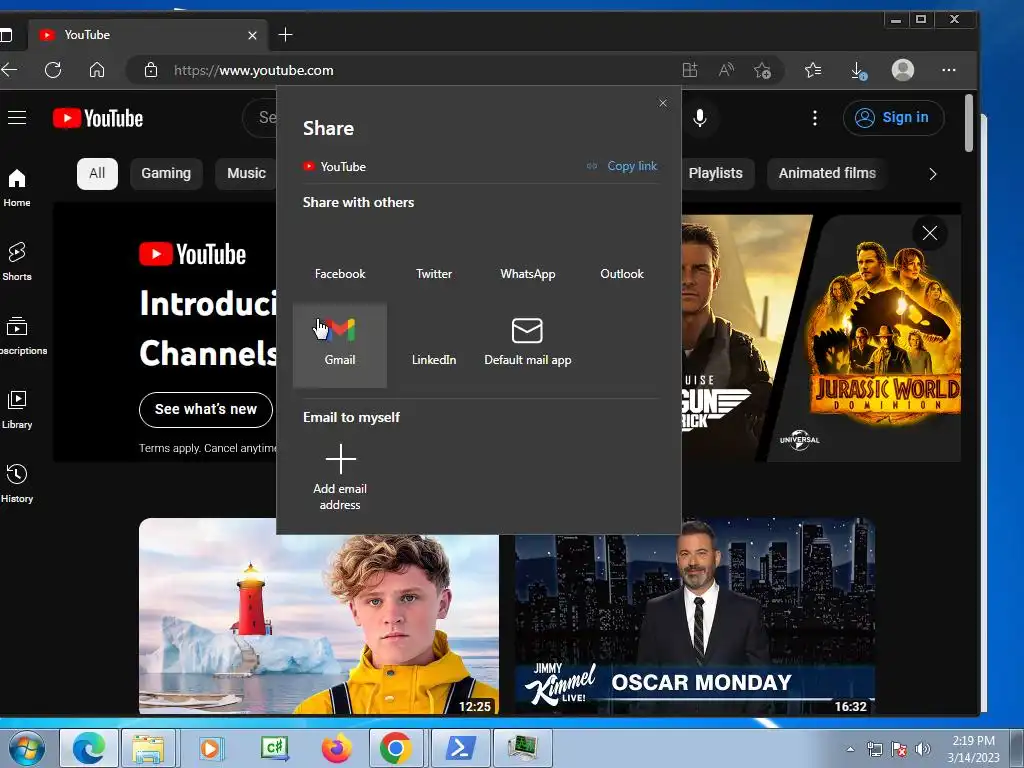This screenshot has width=1024, height=768.
Task: View site information lock icon
Action: pyautogui.click(x=151, y=70)
